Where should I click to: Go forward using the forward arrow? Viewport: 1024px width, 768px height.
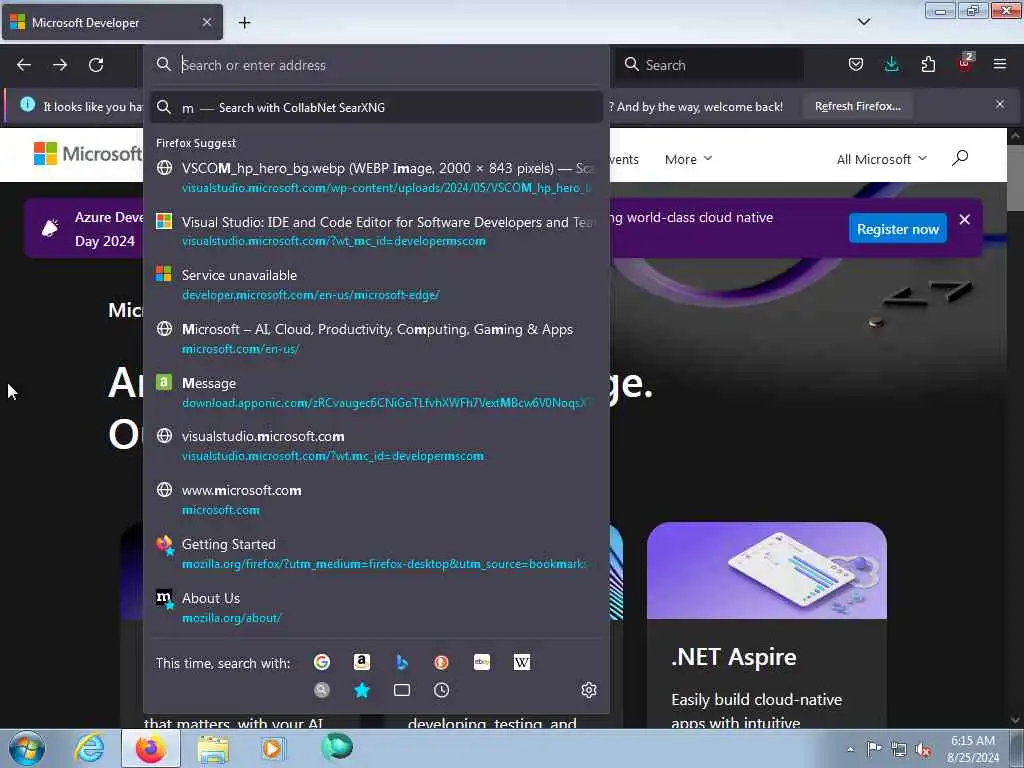(x=60, y=65)
